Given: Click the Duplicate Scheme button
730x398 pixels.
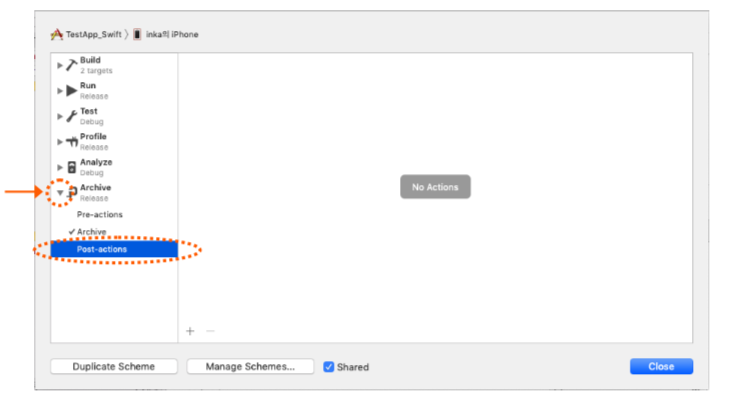Looking at the screenshot, I should [x=114, y=366].
